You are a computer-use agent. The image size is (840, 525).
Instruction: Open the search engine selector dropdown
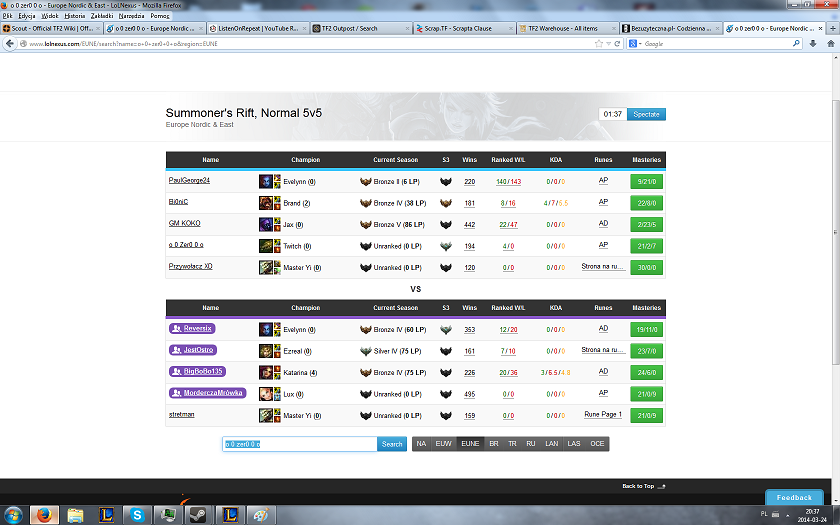click(635, 43)
